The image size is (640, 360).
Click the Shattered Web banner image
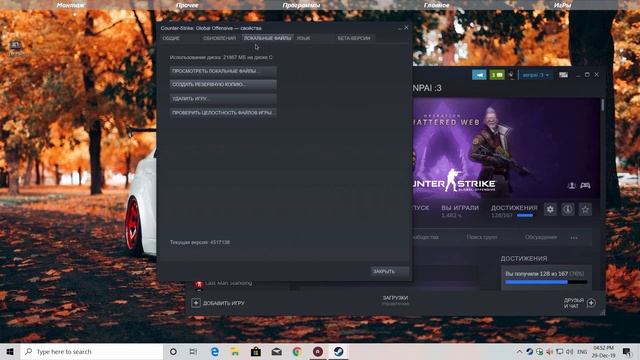[506, 148]
